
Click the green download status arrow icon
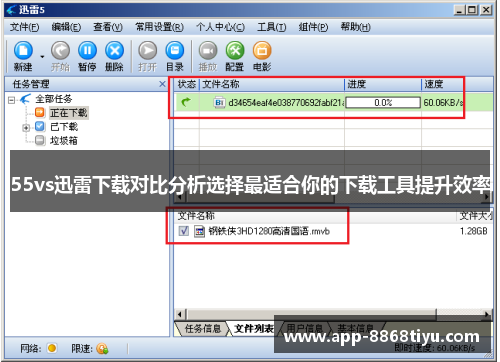click(x=186, y=102)
